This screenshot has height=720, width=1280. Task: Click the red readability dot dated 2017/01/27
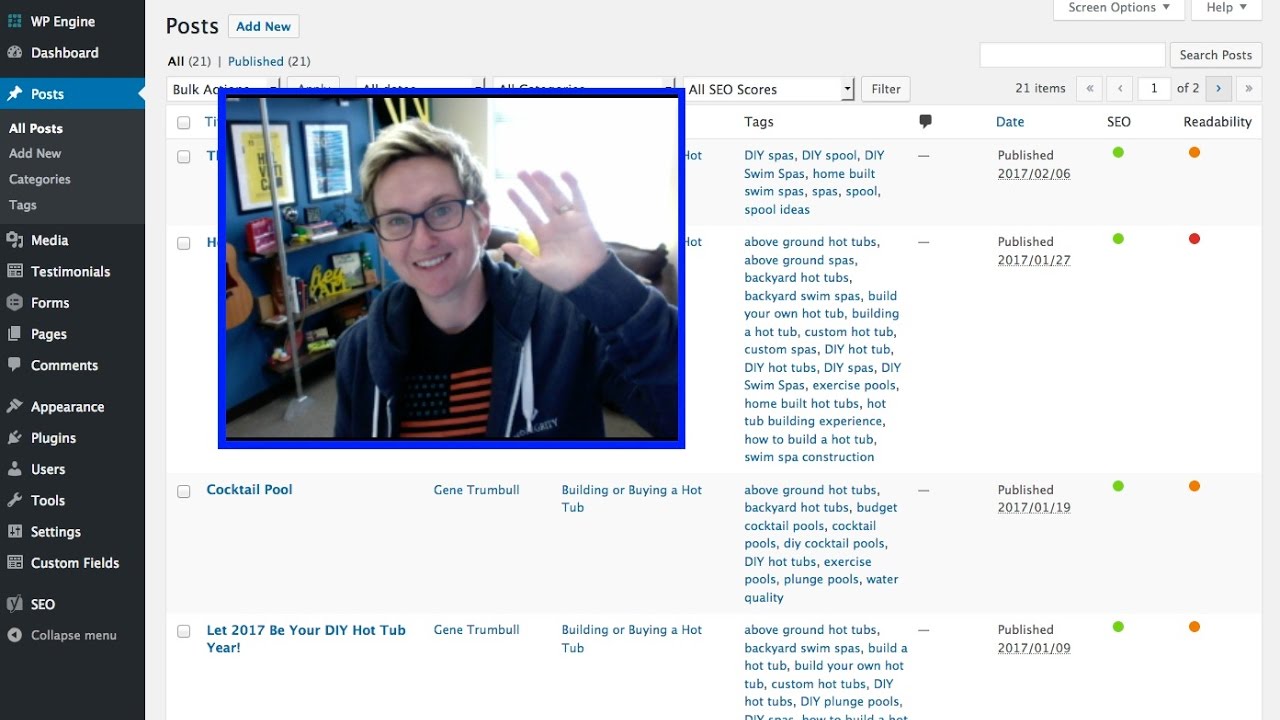1194,238
